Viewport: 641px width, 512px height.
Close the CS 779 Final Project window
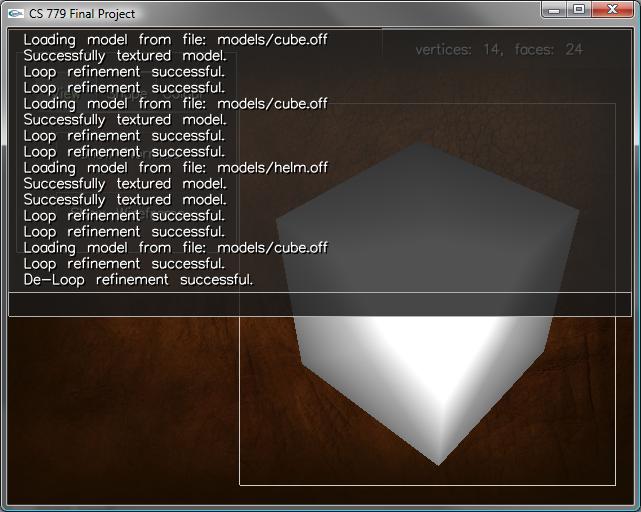coord(612,9)
